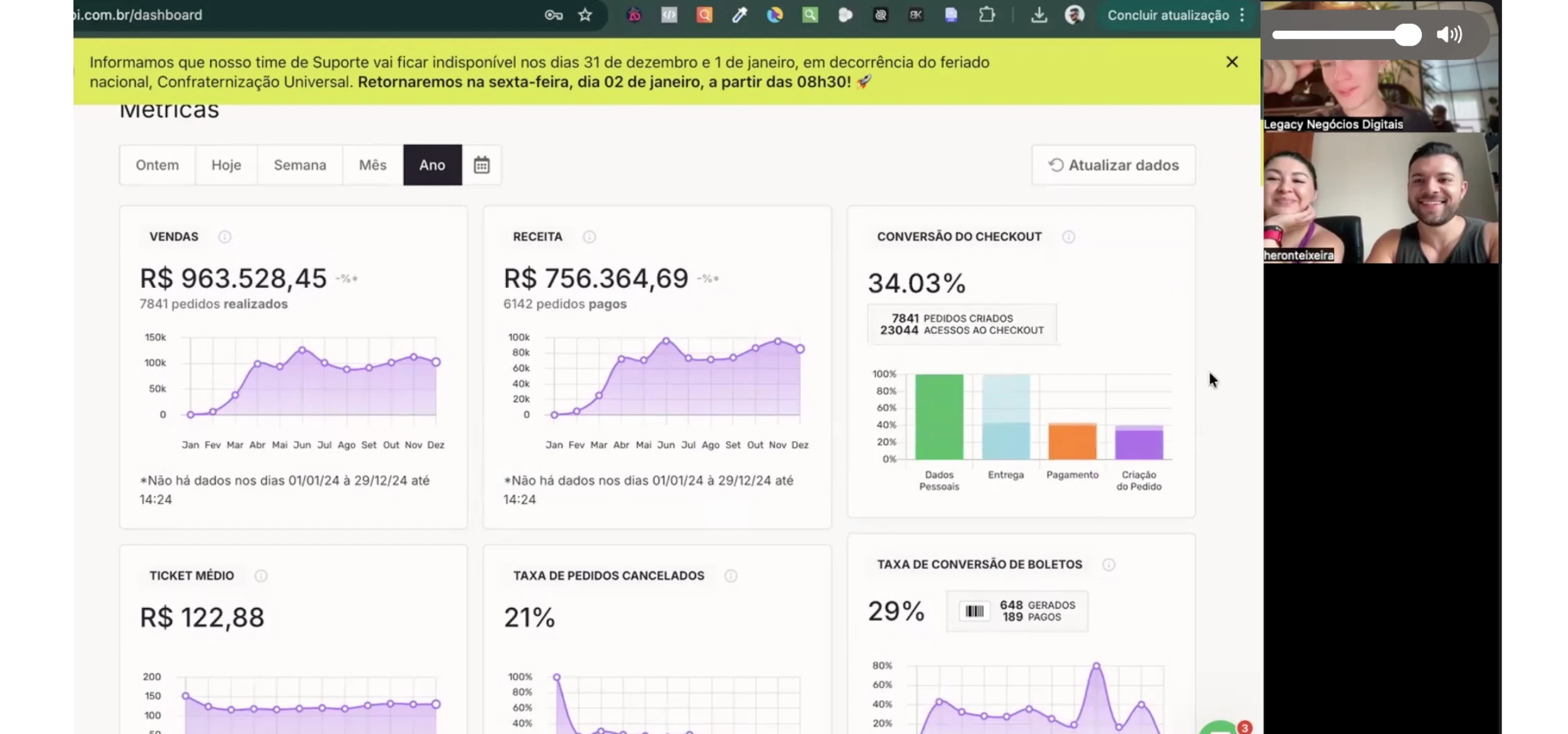
Task: Open the browser downloads icon
Action: point(1039,15)
